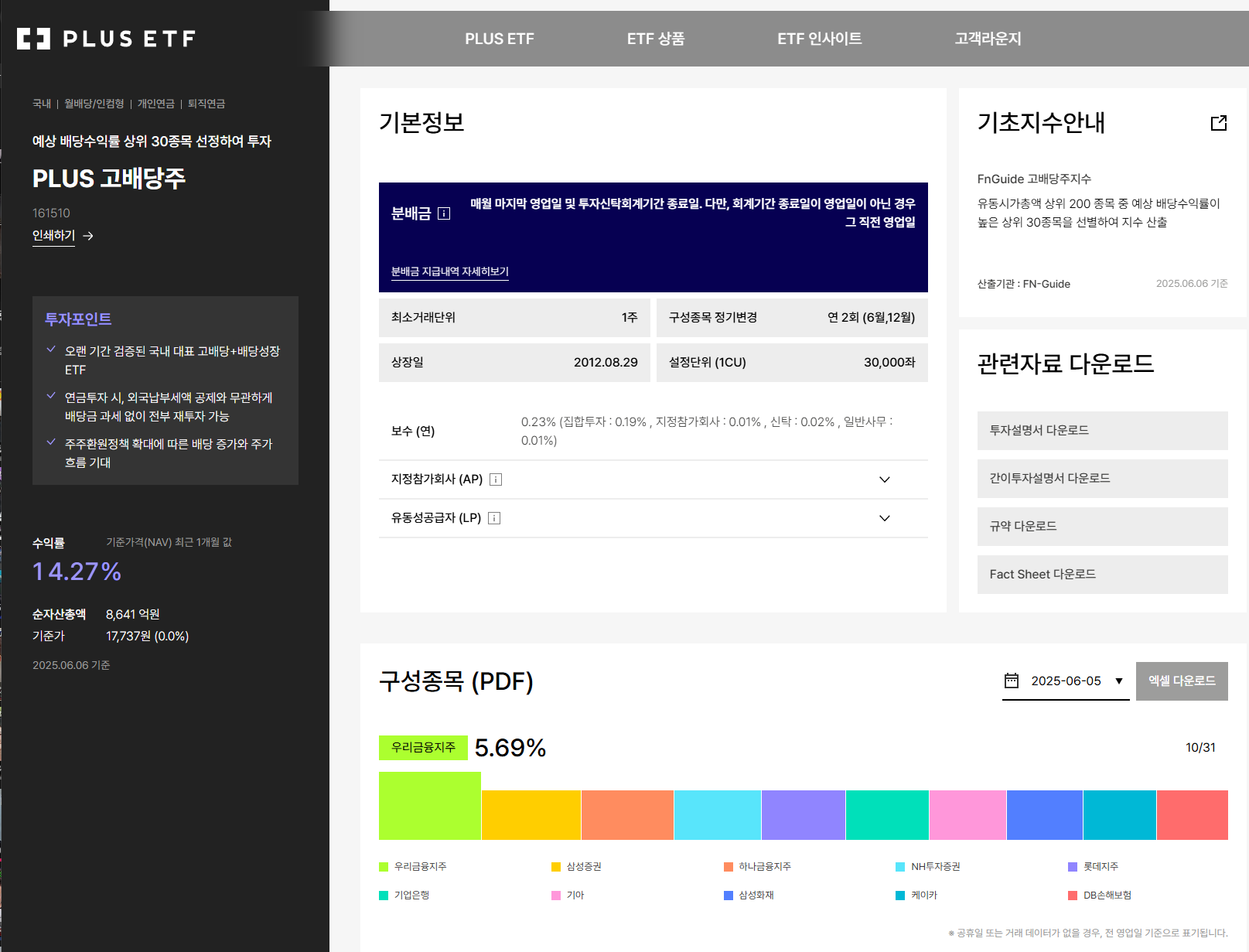Select pink 기아 bar segment

pos(967,815)
